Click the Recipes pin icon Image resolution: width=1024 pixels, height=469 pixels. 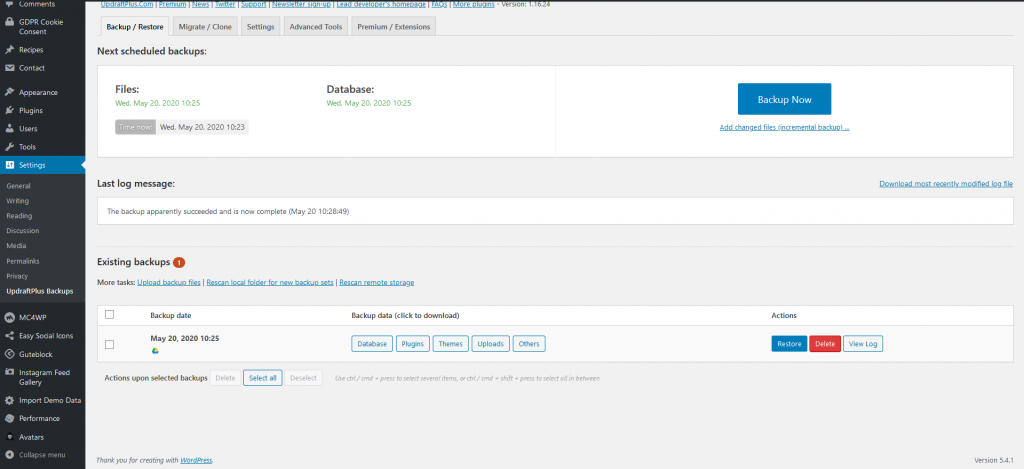tap(10, 50)
